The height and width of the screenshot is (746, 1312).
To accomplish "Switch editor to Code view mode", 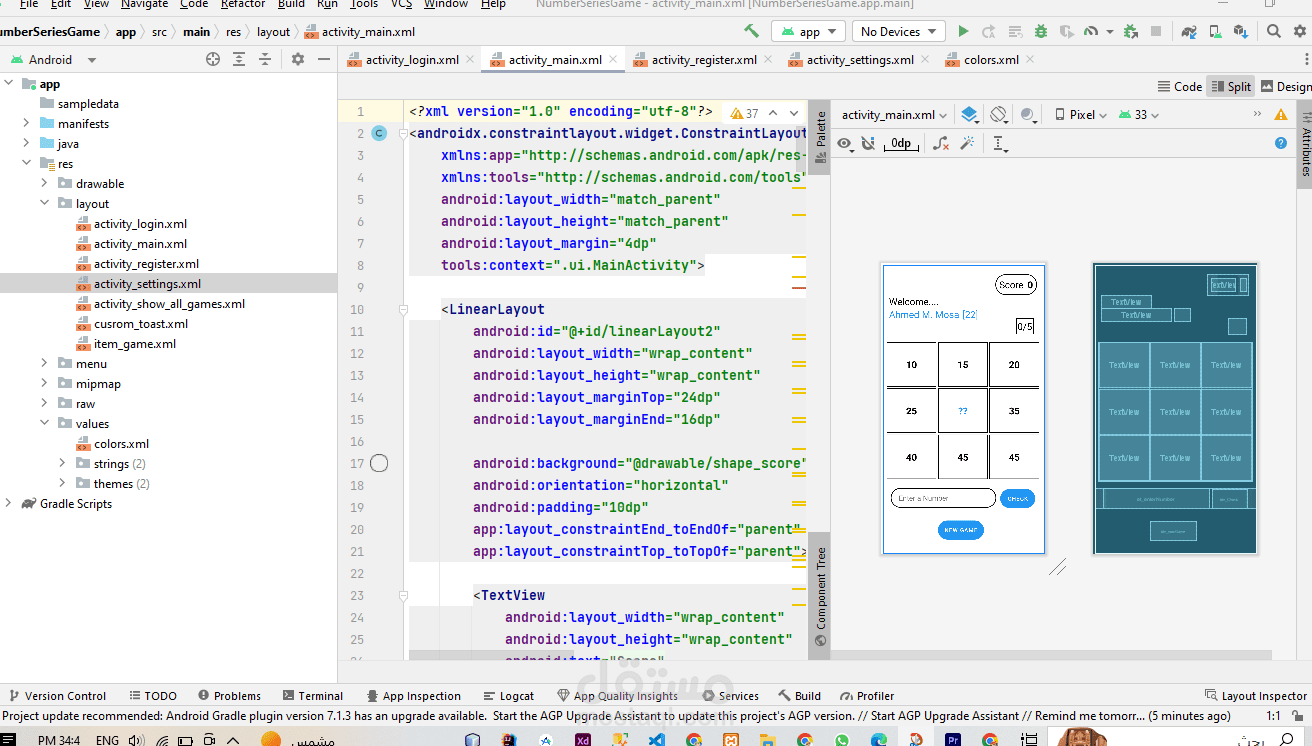I will click(1179, 87).
